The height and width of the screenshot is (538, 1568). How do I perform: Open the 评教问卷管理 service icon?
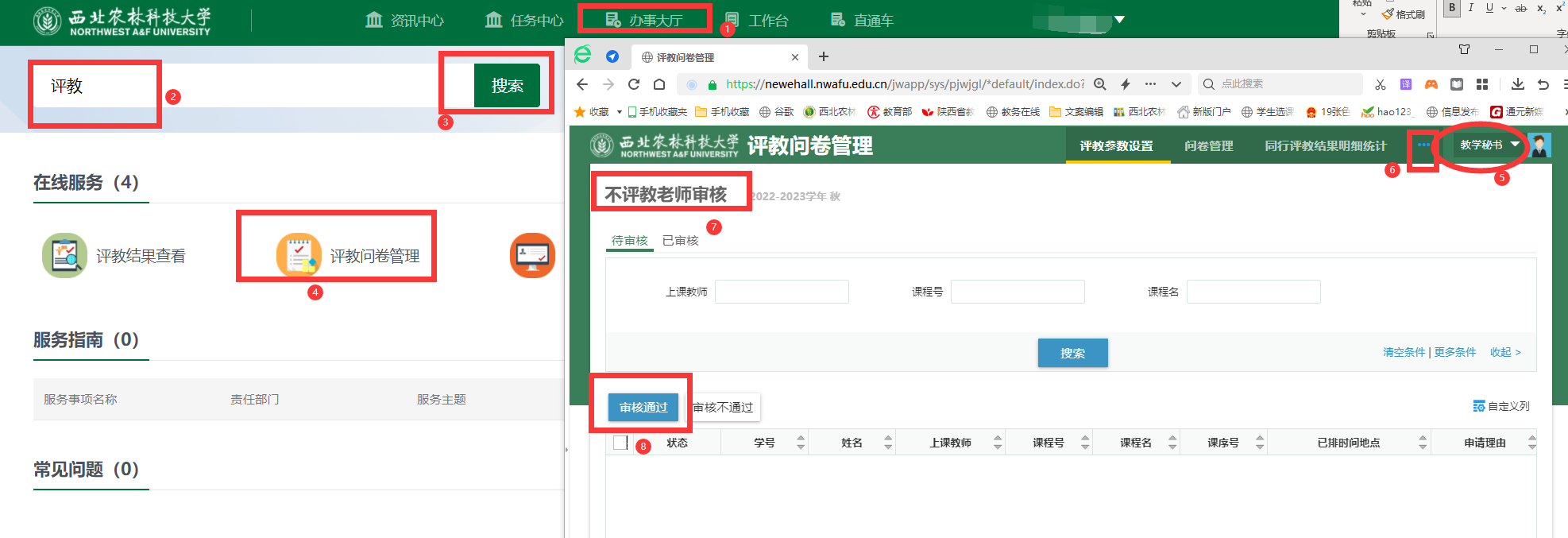tap(299, 254)
